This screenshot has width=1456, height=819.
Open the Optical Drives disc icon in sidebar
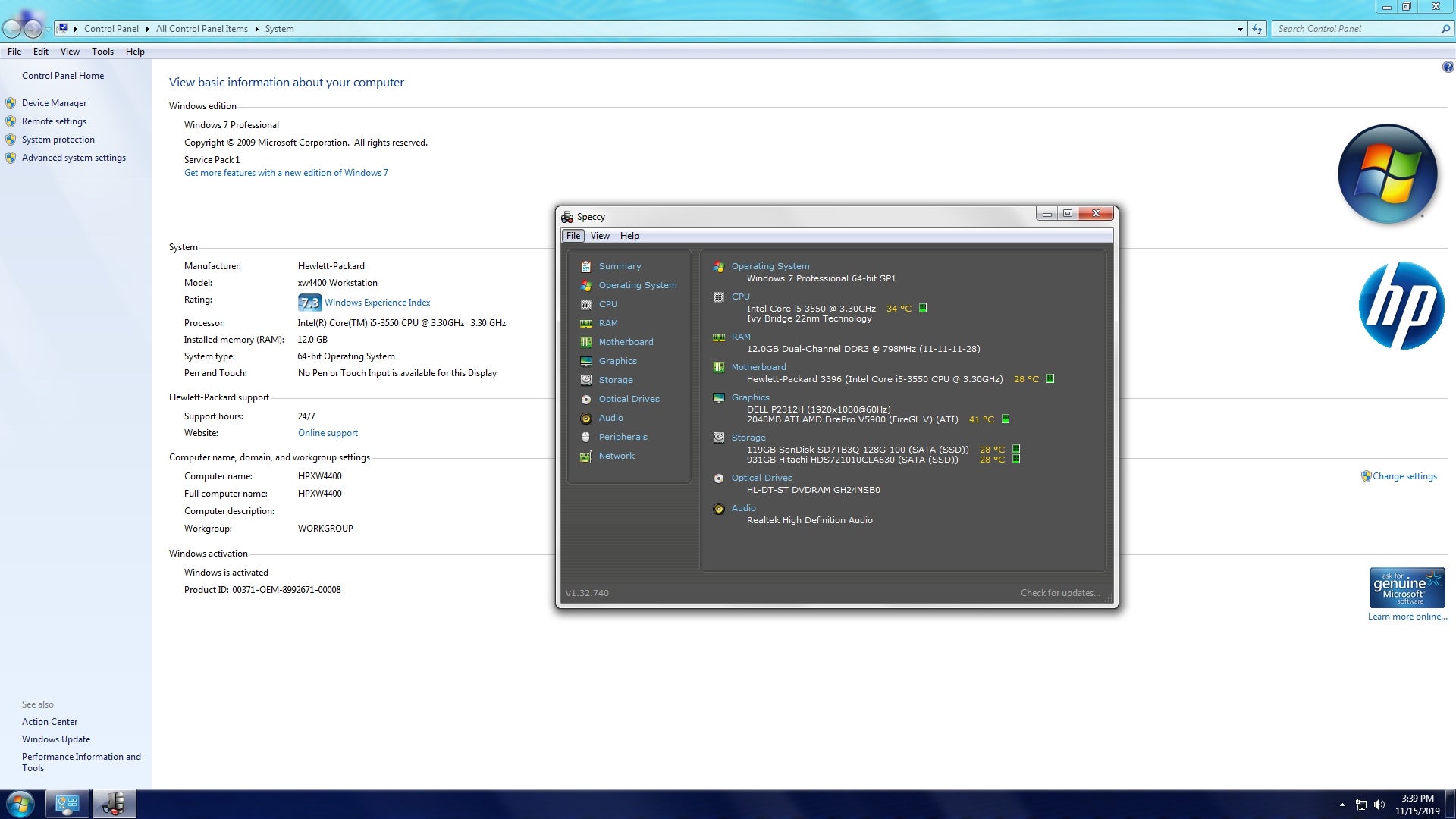point(586,399)
